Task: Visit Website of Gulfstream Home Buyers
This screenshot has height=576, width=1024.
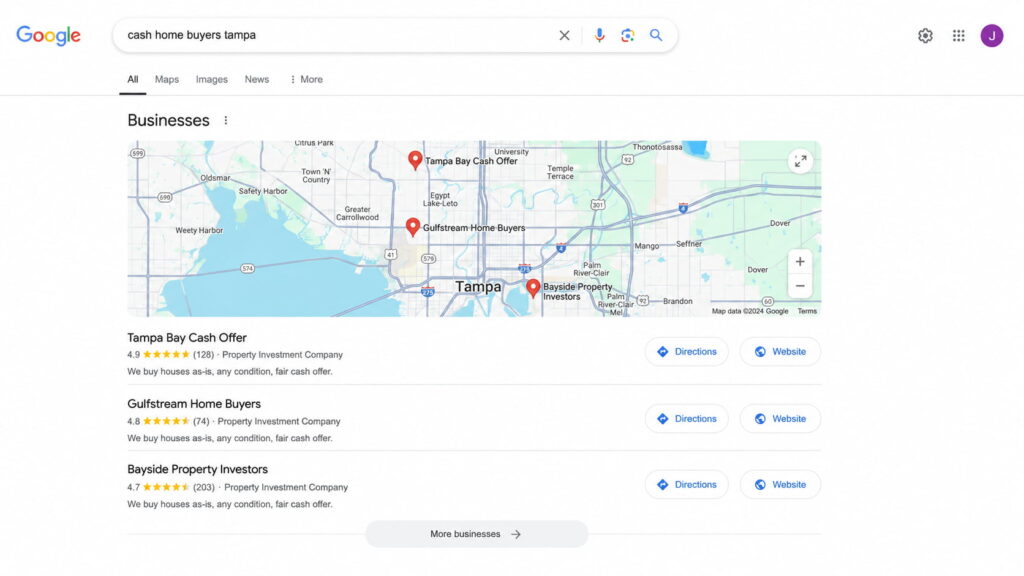Action: [780, 419]
